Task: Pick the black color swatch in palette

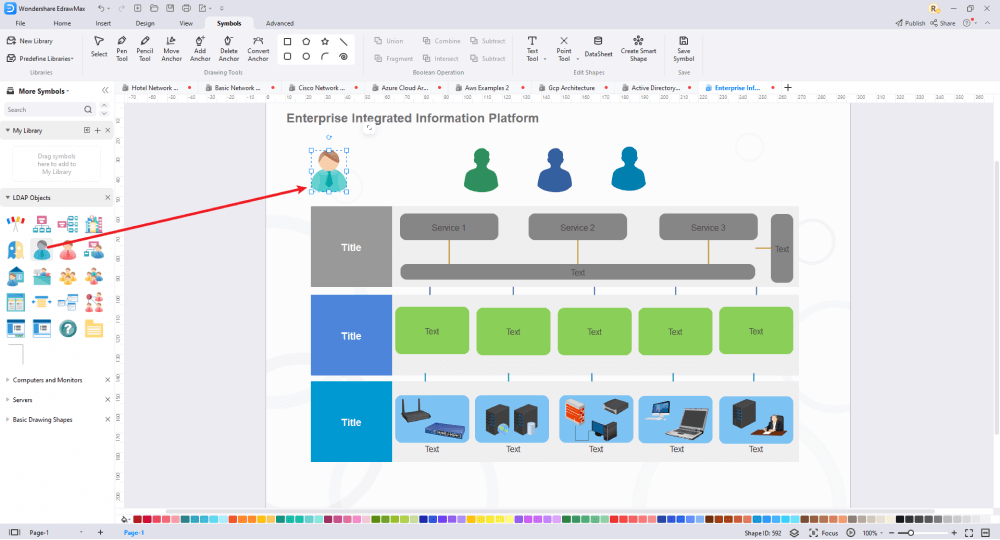Action: pyautogui.click(x=900, y=519)
